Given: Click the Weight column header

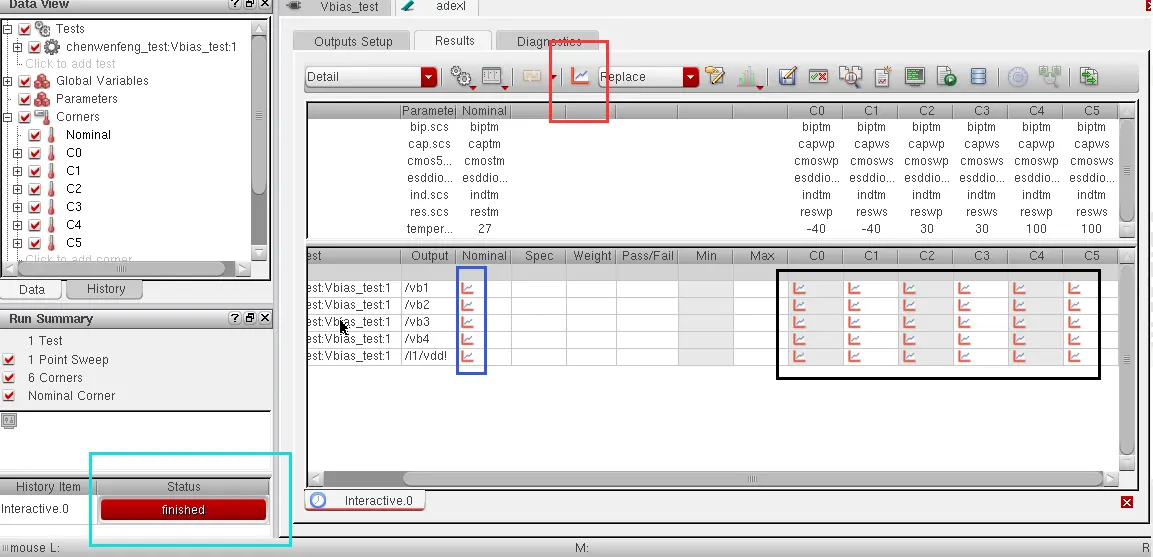Looking at the screenshot, I should (x=592, y=256).
